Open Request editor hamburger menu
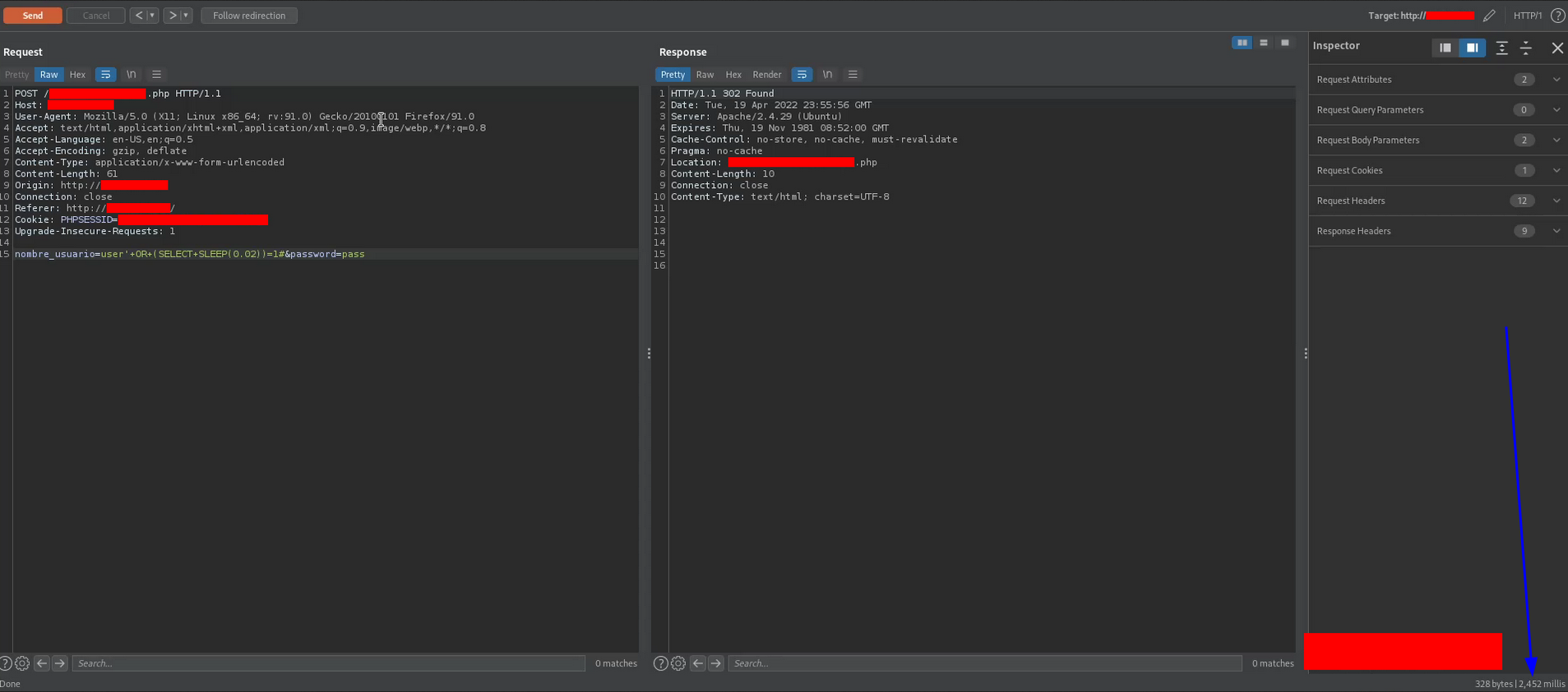This screenshot has width=1568, height=692. [156, 75]
